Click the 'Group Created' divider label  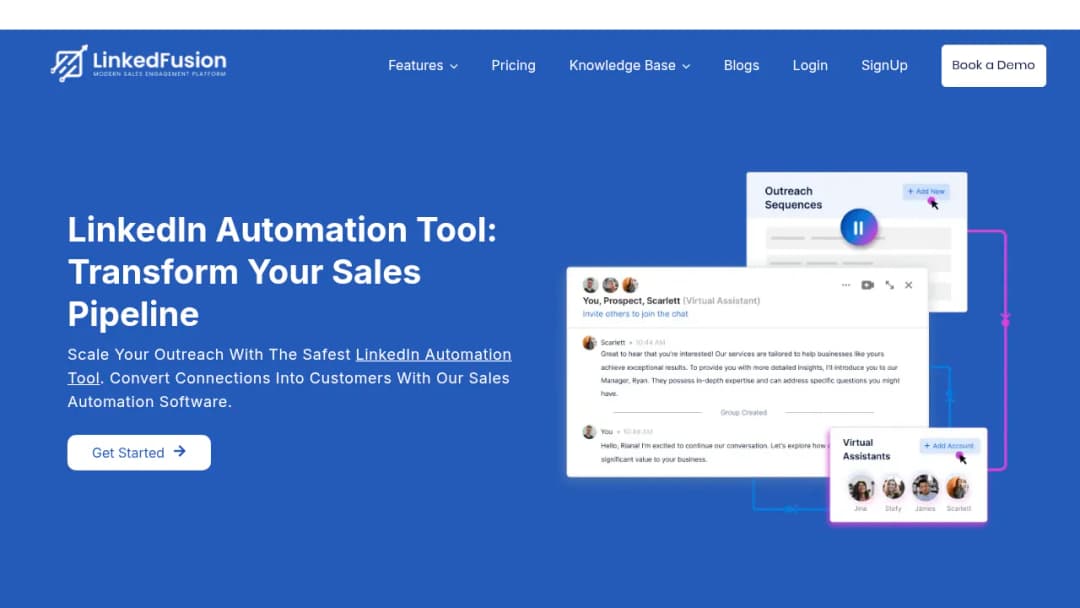point(743,412)
